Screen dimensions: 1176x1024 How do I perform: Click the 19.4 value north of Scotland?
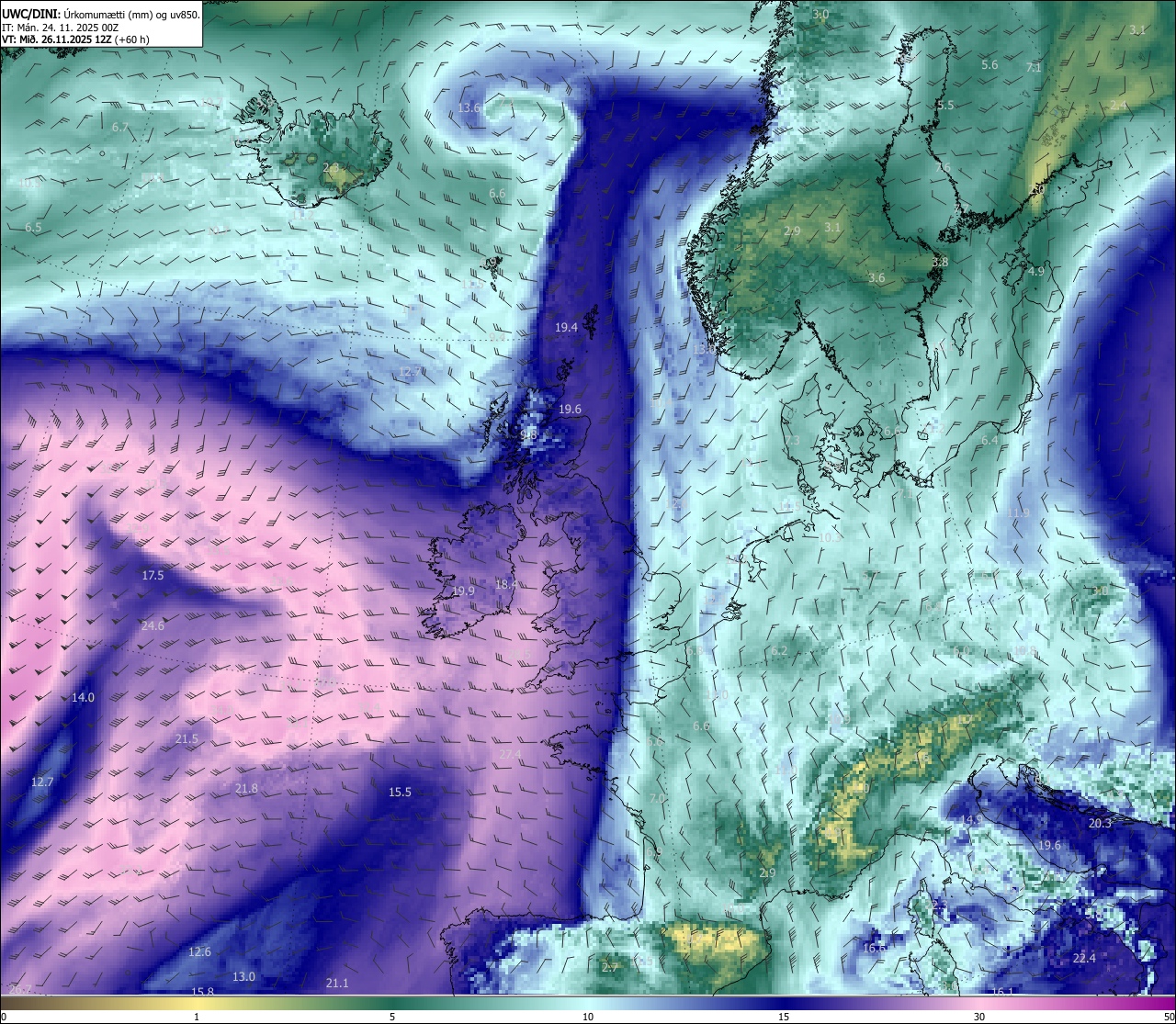[567, 328]
